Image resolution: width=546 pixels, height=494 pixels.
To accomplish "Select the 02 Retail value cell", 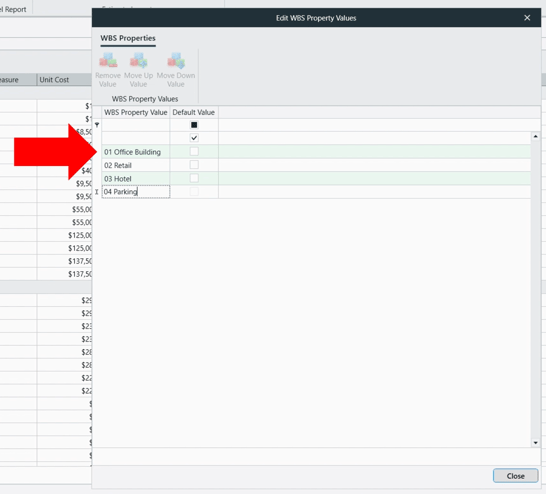I will pyautogui.click(x=136, y=165).
